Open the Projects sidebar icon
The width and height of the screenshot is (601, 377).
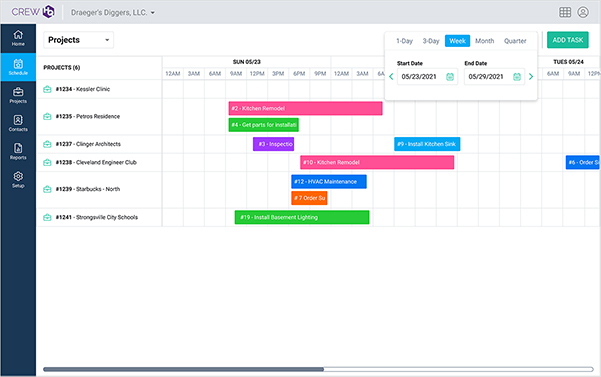(x=18, y=95)
